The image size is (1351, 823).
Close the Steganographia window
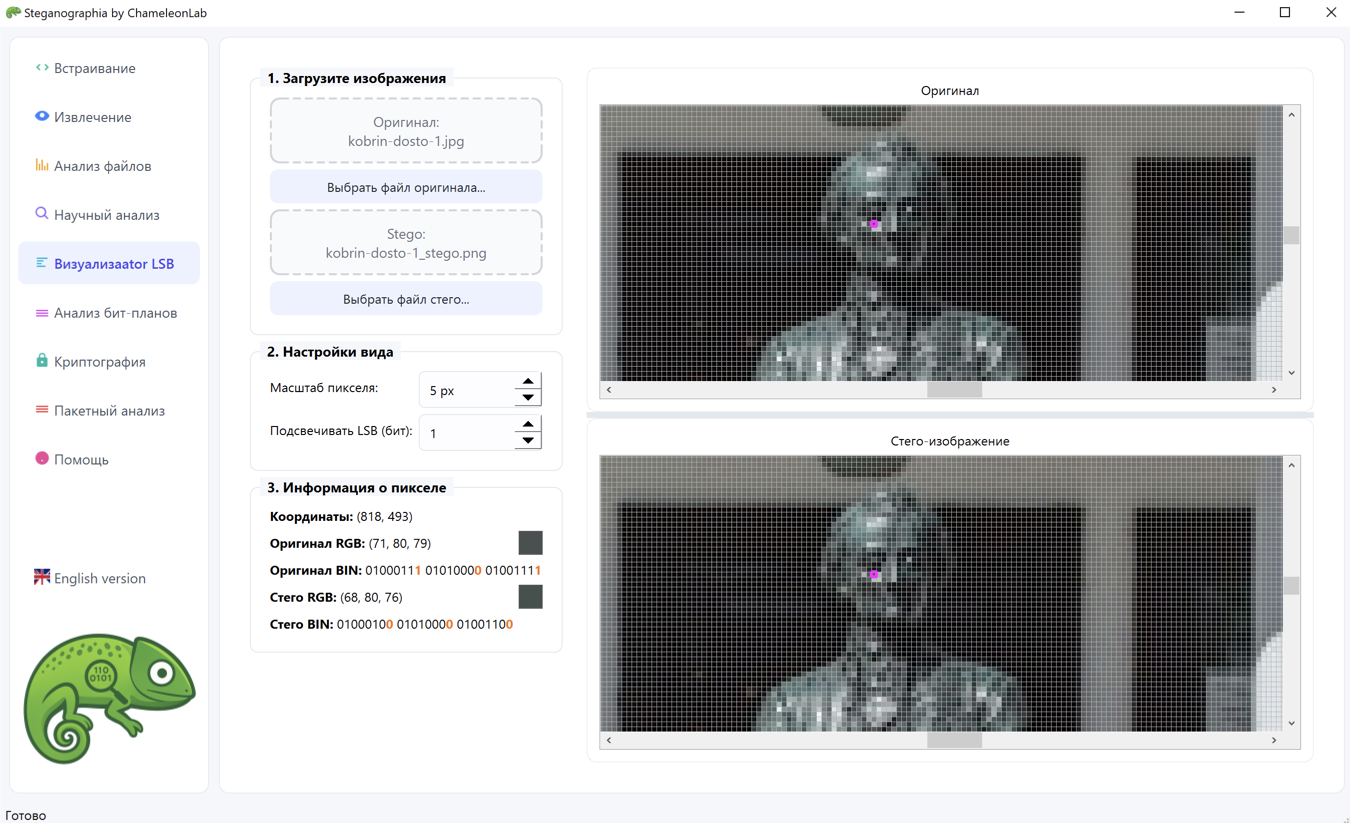tap(1330, 13)
